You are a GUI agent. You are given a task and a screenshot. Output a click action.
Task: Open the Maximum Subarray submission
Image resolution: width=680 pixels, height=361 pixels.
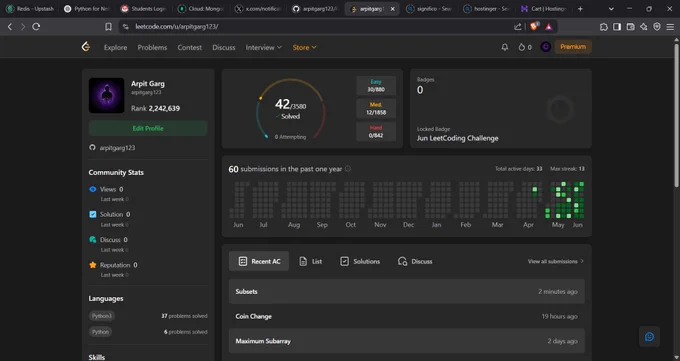point(406,341)
